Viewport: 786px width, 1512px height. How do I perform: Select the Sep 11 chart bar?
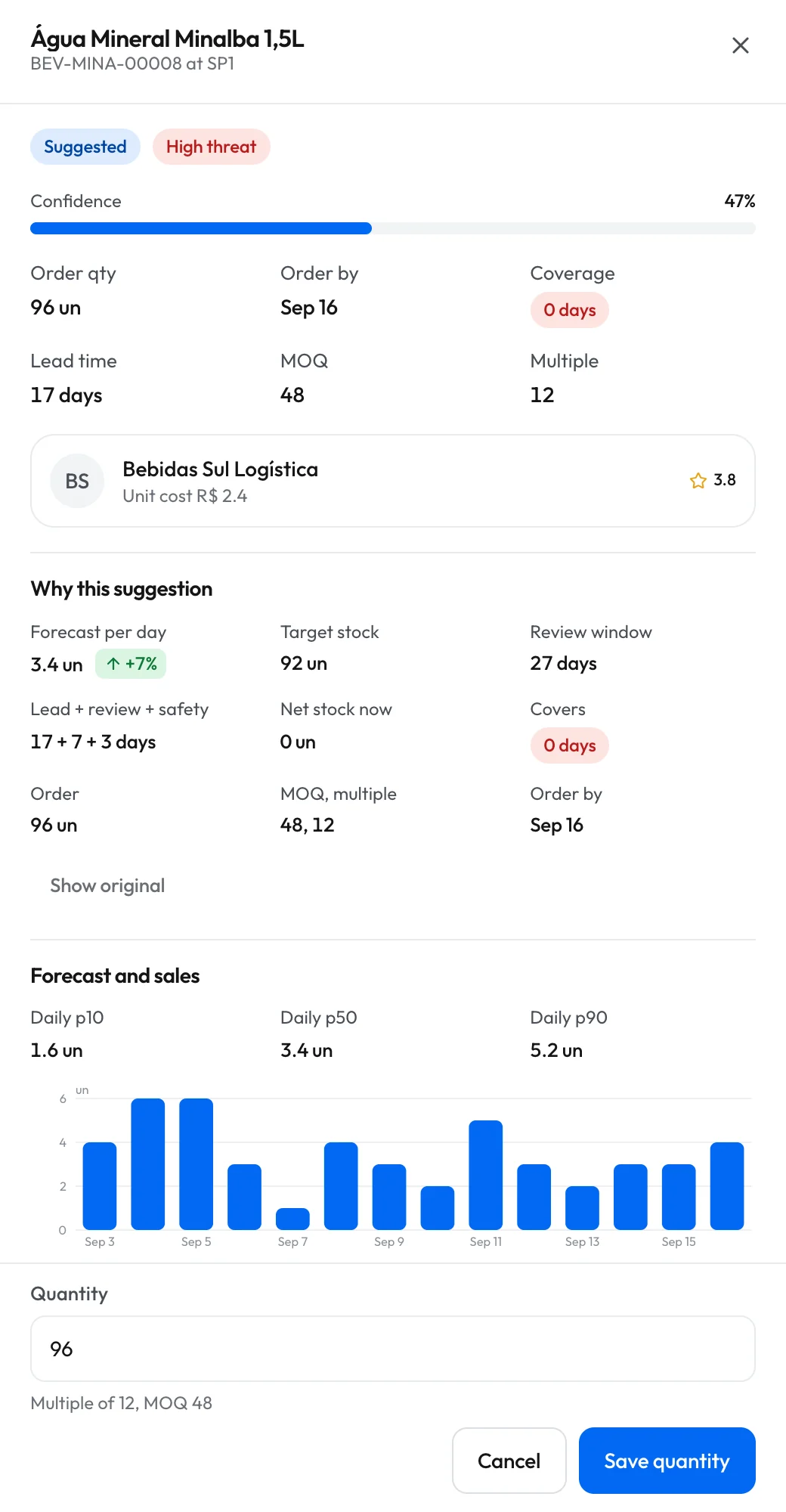click(x=486, y=1175)
